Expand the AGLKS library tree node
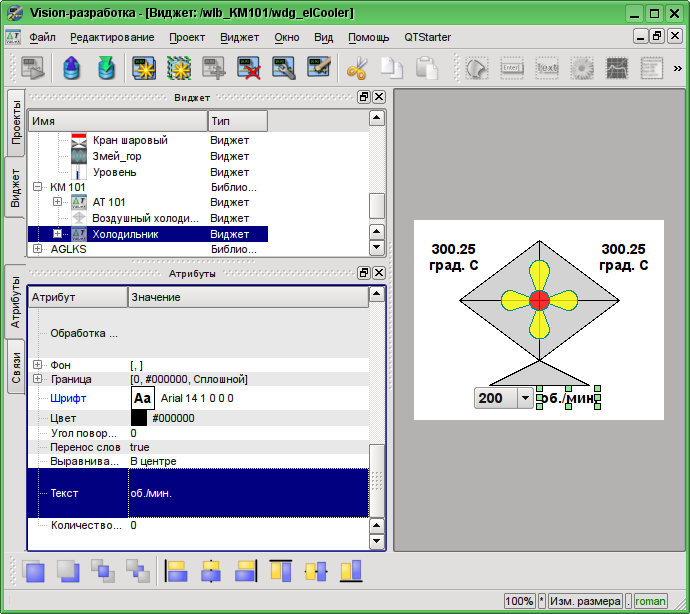The width and height of the screenshot is (690, 614). 38,249
